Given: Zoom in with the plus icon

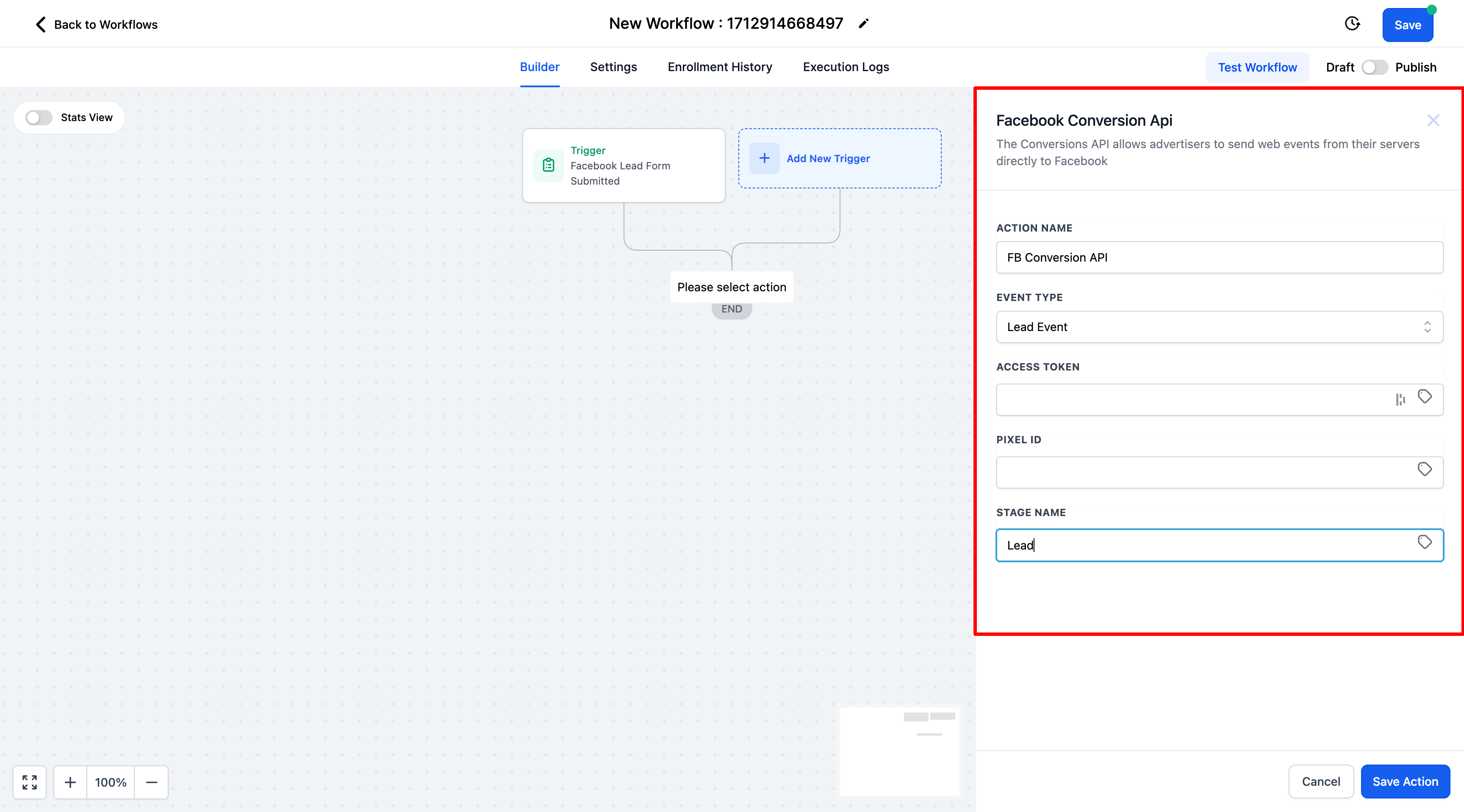Looking at the screenshot, I should tap(70, 782).
